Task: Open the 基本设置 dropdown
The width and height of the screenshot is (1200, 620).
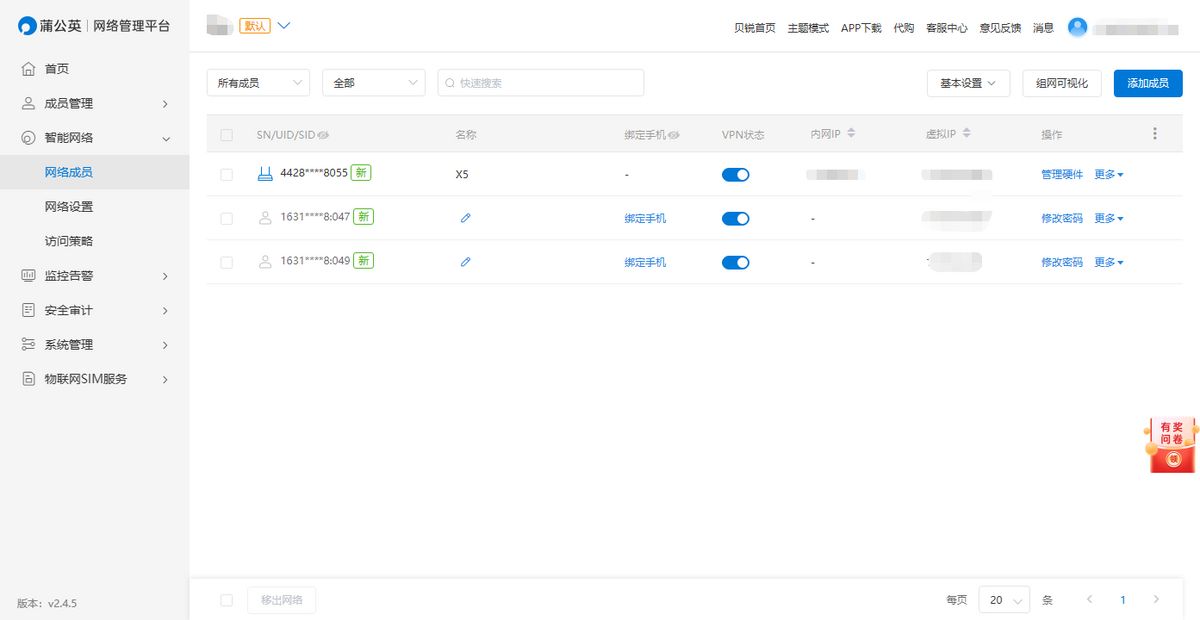Action: click(968, 83)
